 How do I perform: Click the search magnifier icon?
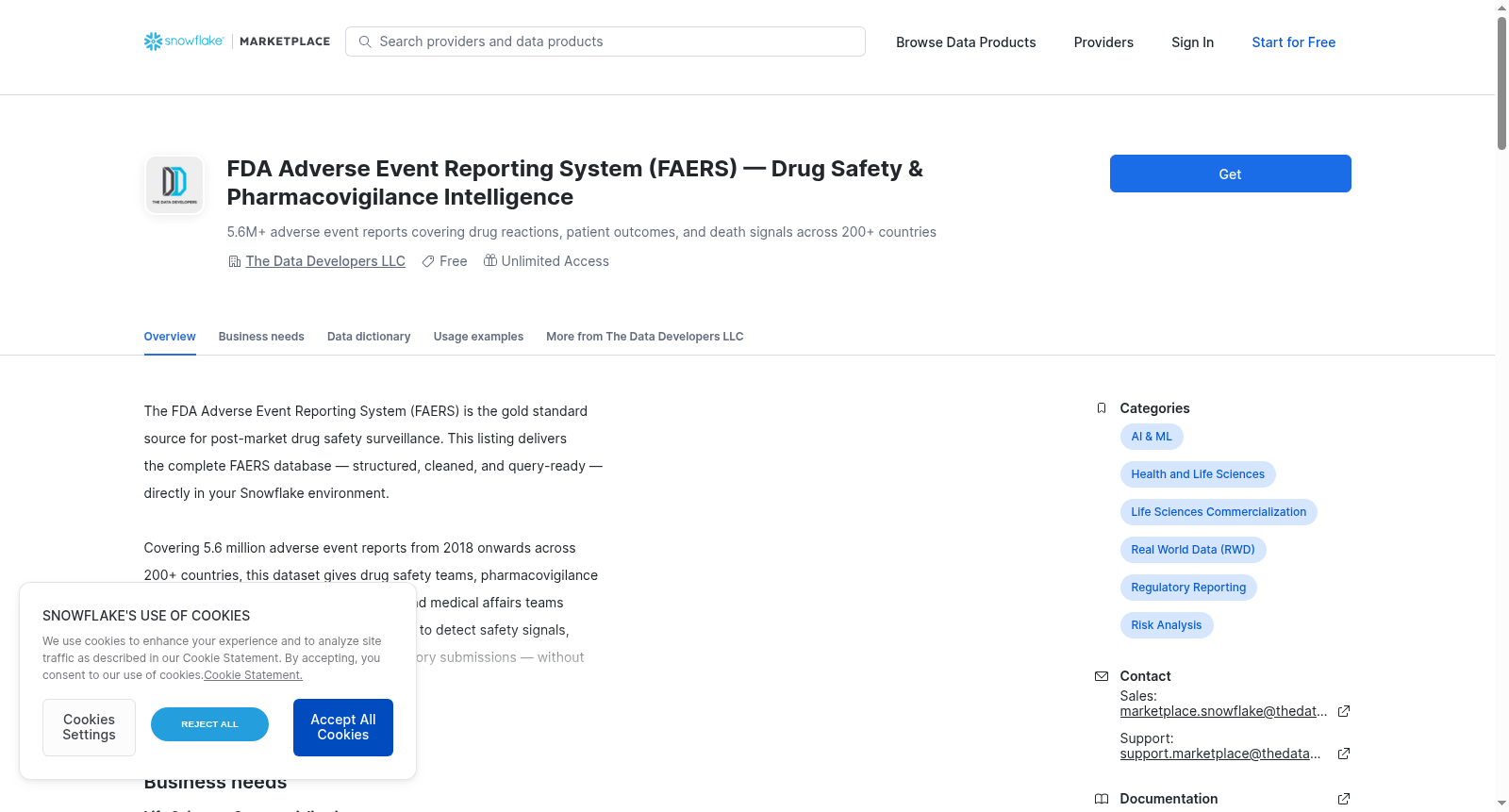click(365, 41)
